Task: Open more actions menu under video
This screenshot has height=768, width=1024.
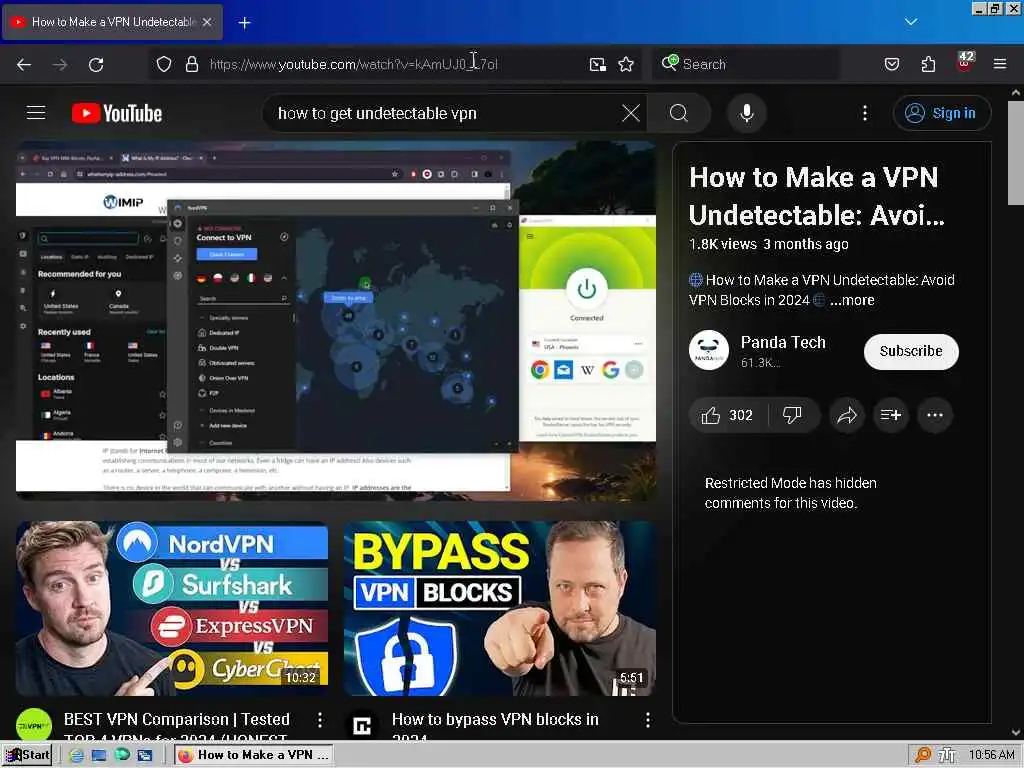Action: point(935,415)
